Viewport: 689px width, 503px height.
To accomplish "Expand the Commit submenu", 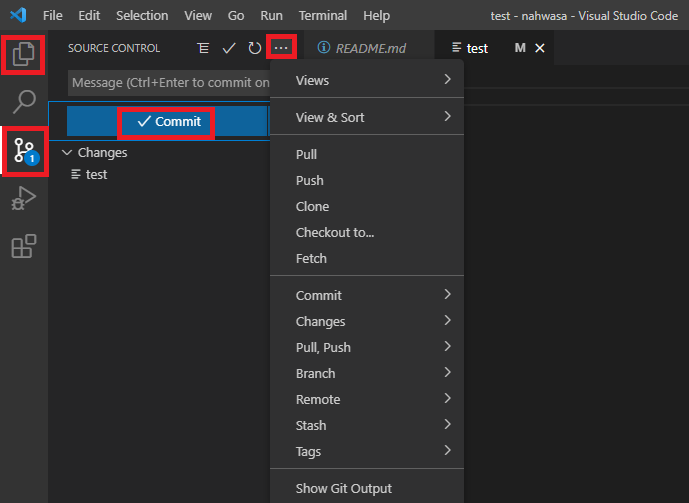I will tap(367, 295).
